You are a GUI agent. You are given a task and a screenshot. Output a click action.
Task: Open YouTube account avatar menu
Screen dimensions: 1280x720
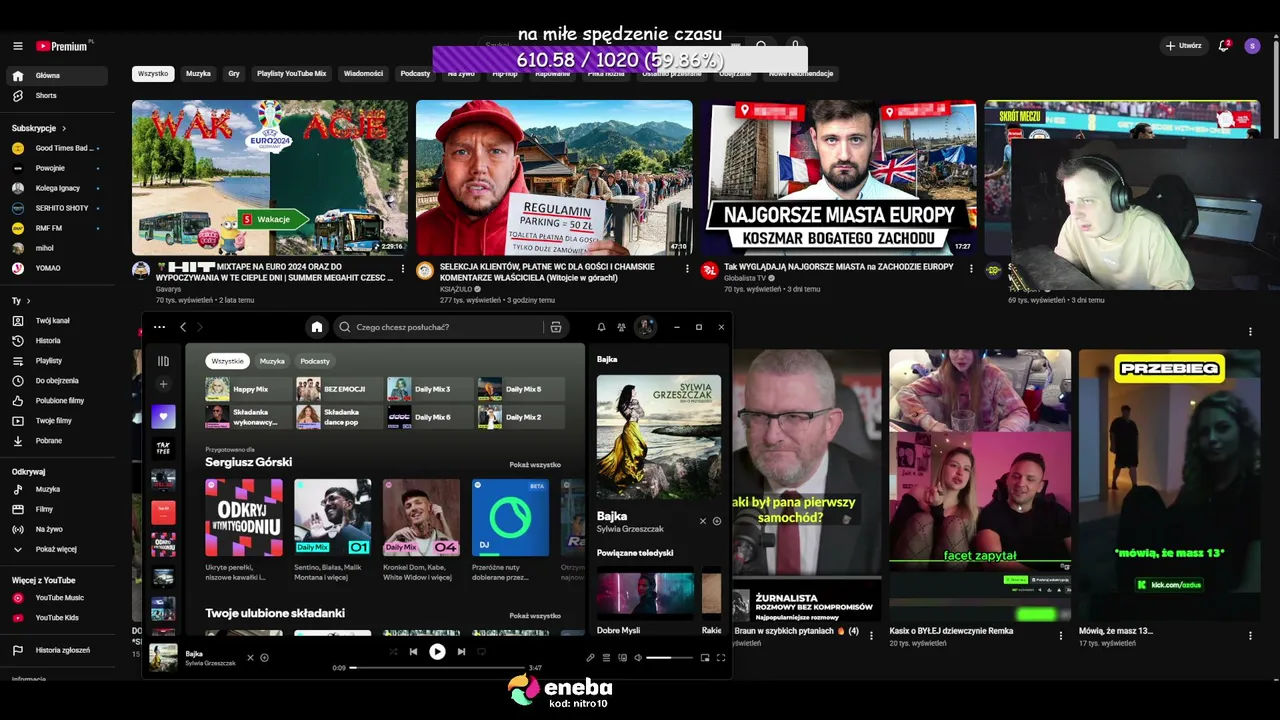[x=1252, y=46]
